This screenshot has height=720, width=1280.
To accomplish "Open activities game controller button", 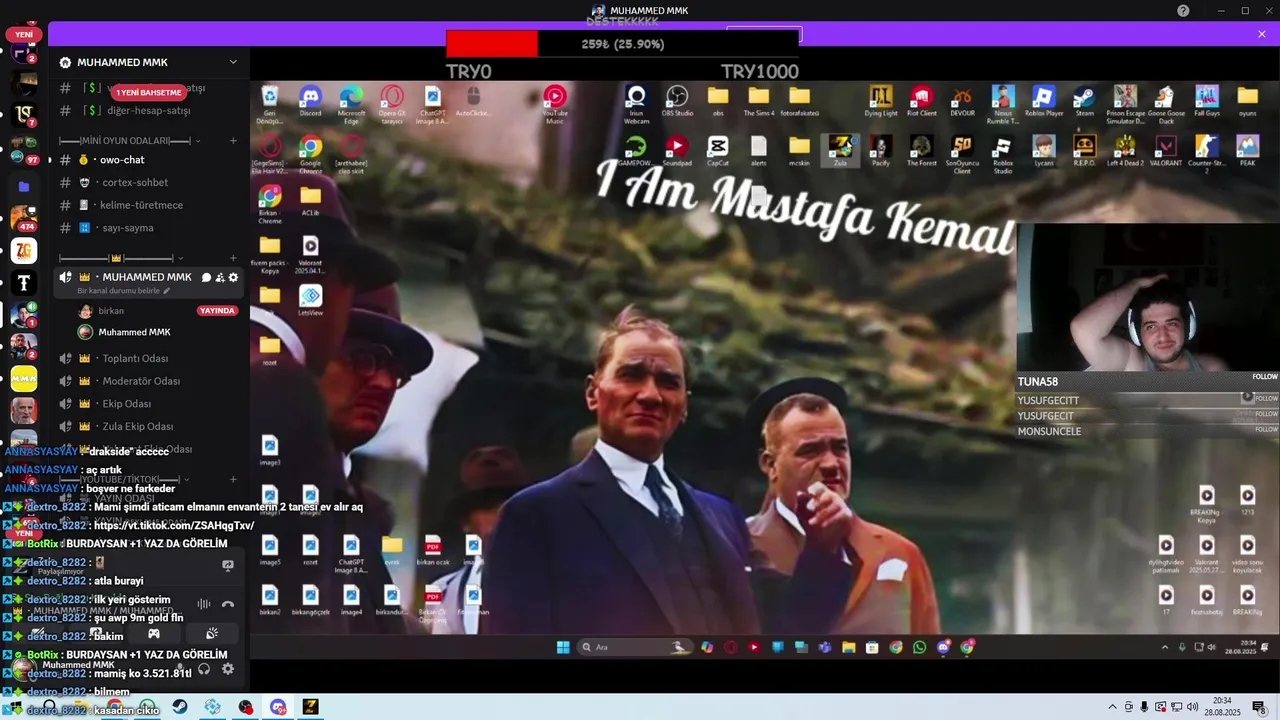I will [x=154, y=634].
